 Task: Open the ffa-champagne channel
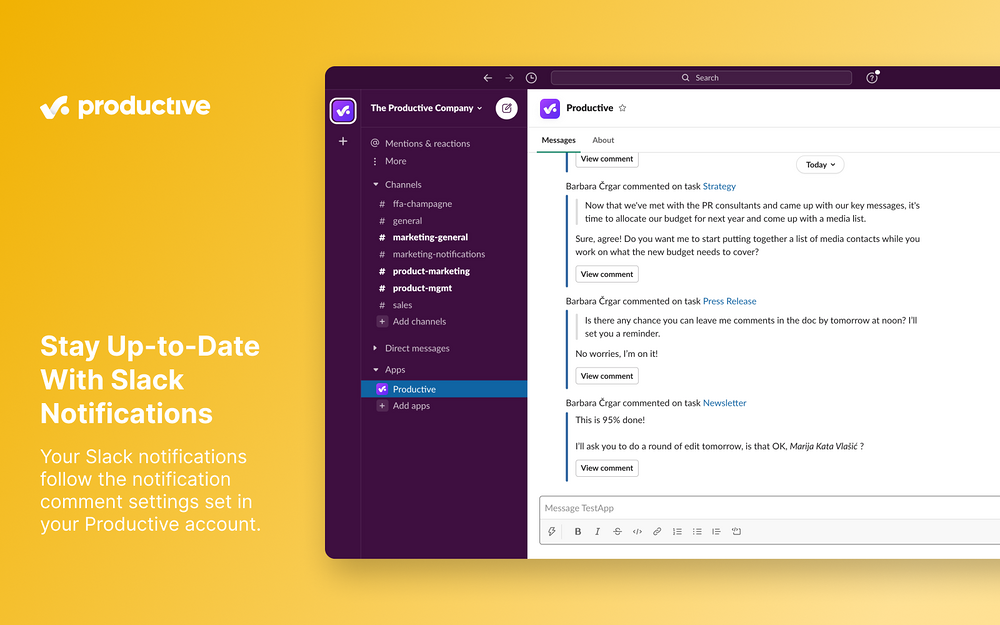[422, 204]
